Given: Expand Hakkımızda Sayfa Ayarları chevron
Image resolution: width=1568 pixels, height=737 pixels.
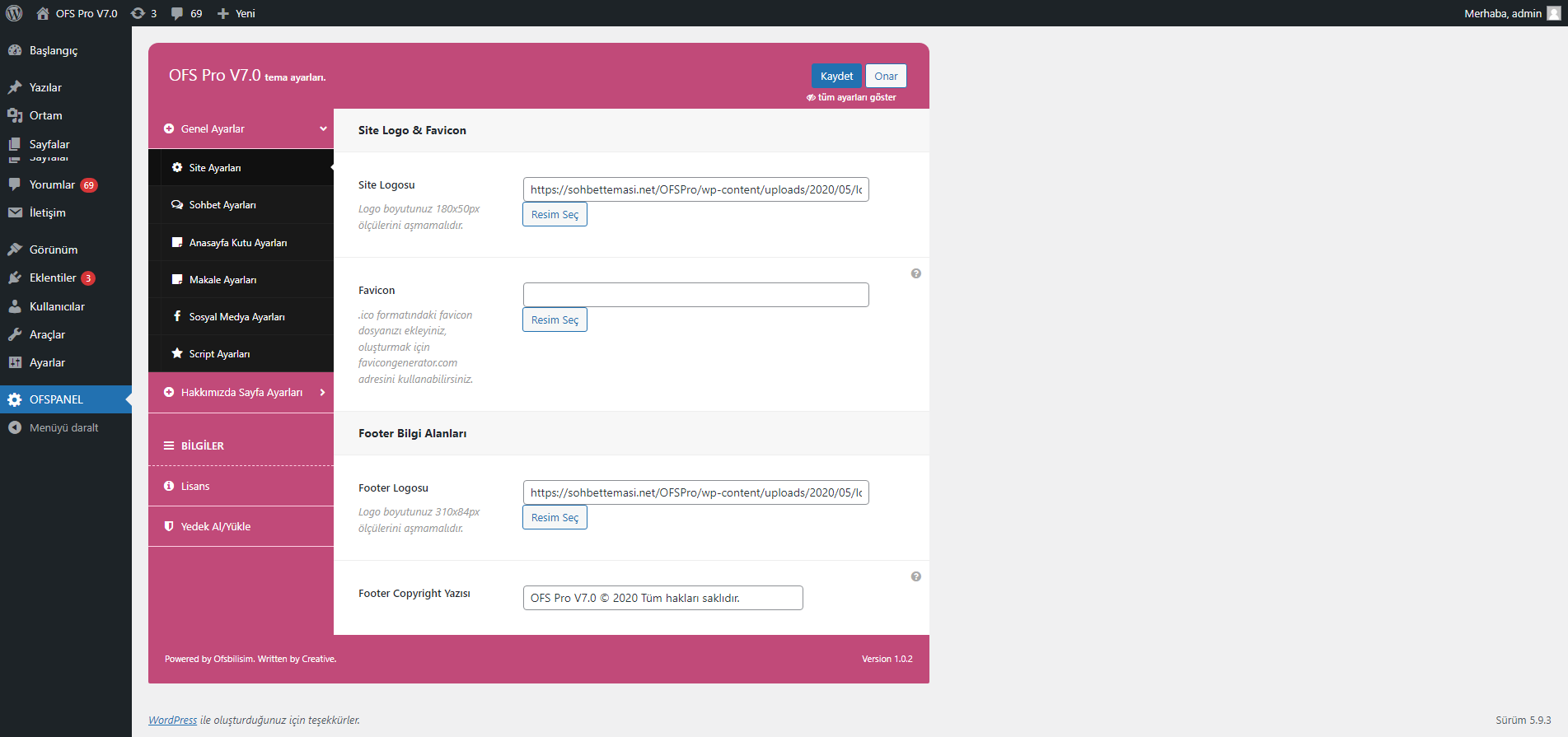Looking at the screenshot, I should 322,392.
